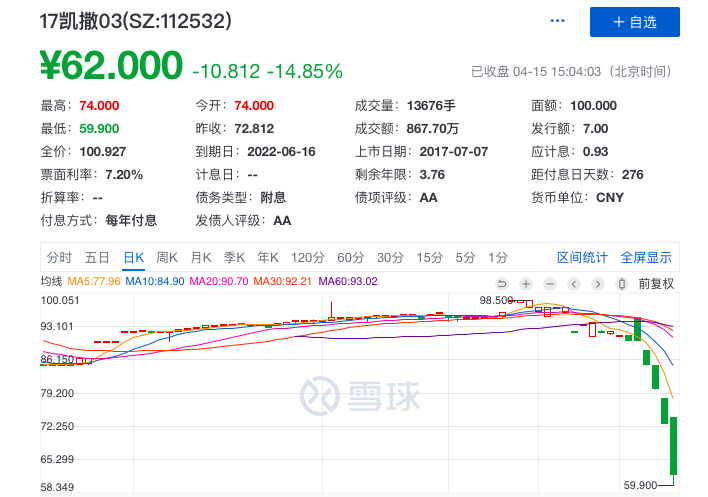This screenshot has height=497, width=708.
Task: Select the 周K weekly chart tab
Action: click(x=167, y=257)
